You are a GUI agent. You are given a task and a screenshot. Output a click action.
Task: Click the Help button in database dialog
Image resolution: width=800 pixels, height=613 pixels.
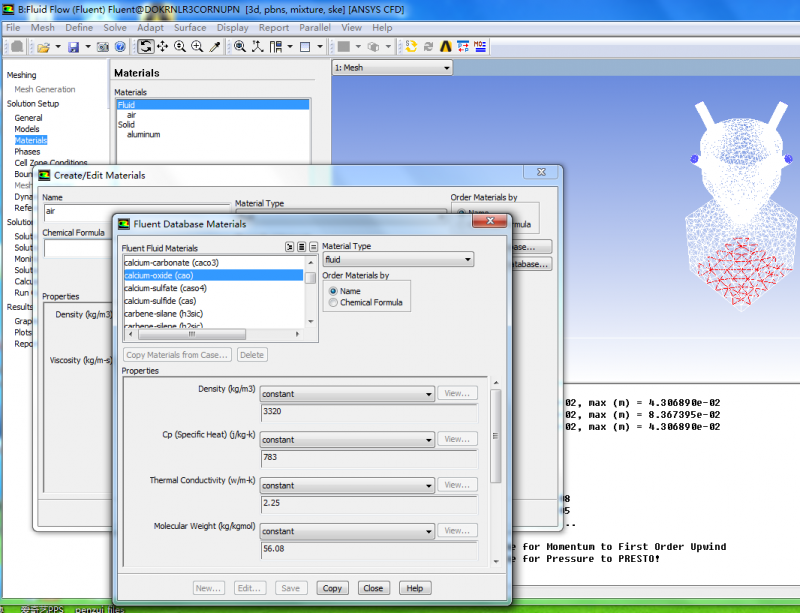coord(414,588)
